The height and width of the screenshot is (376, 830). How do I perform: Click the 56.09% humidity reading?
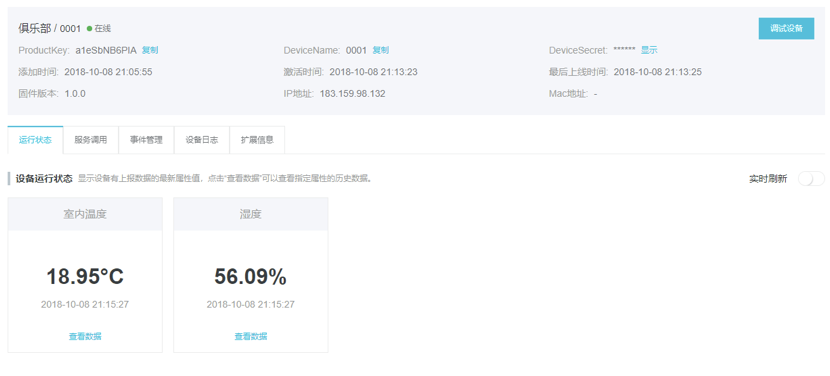250,276
